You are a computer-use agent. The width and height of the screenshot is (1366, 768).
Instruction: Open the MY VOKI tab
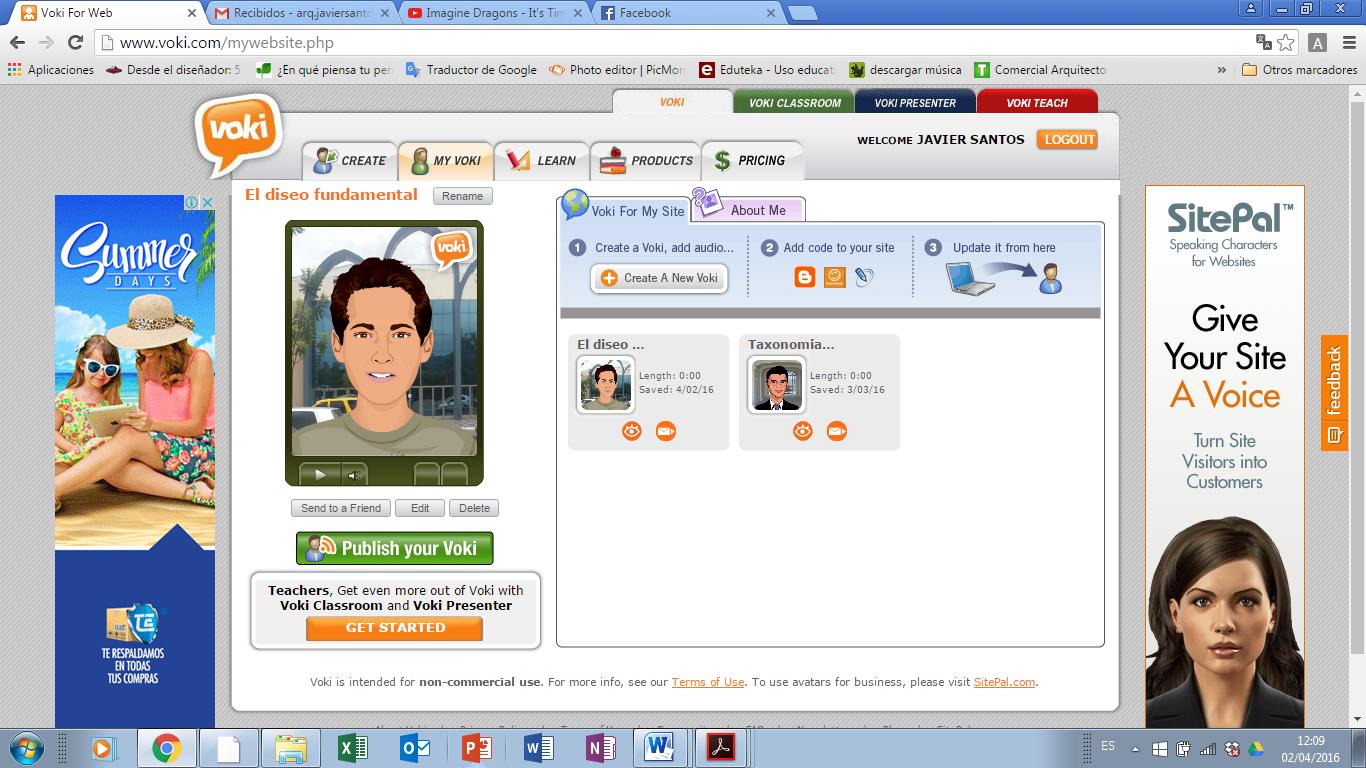pos(446,160)
